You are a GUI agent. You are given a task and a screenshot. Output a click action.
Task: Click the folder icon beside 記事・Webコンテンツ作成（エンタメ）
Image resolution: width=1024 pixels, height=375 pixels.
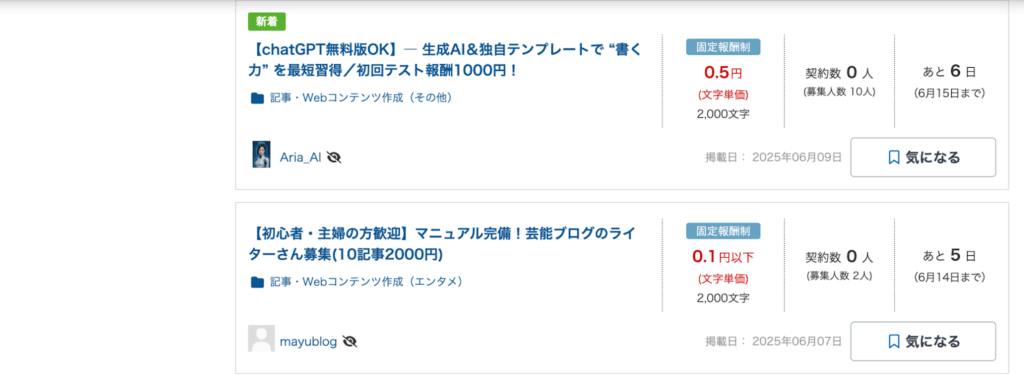click(257, 282)
